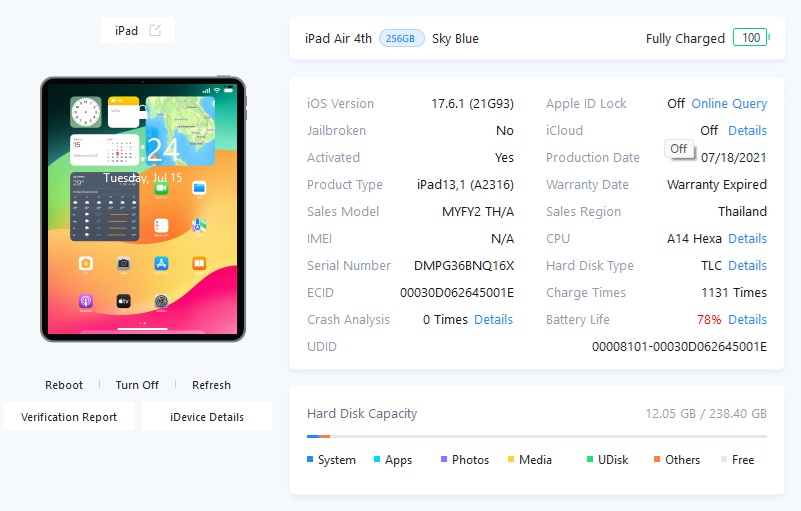Open Crash Analysis Details link
801x511 pixels.
point(493,320)
